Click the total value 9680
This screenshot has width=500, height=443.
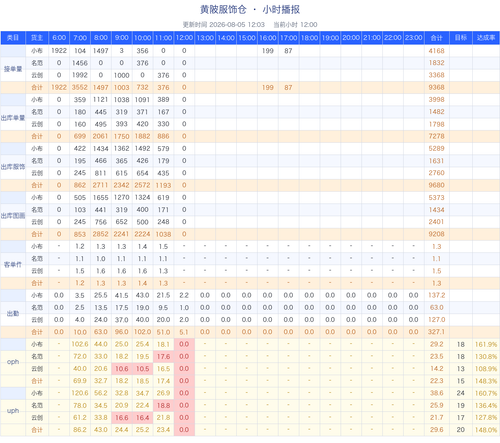coord(437,185)
